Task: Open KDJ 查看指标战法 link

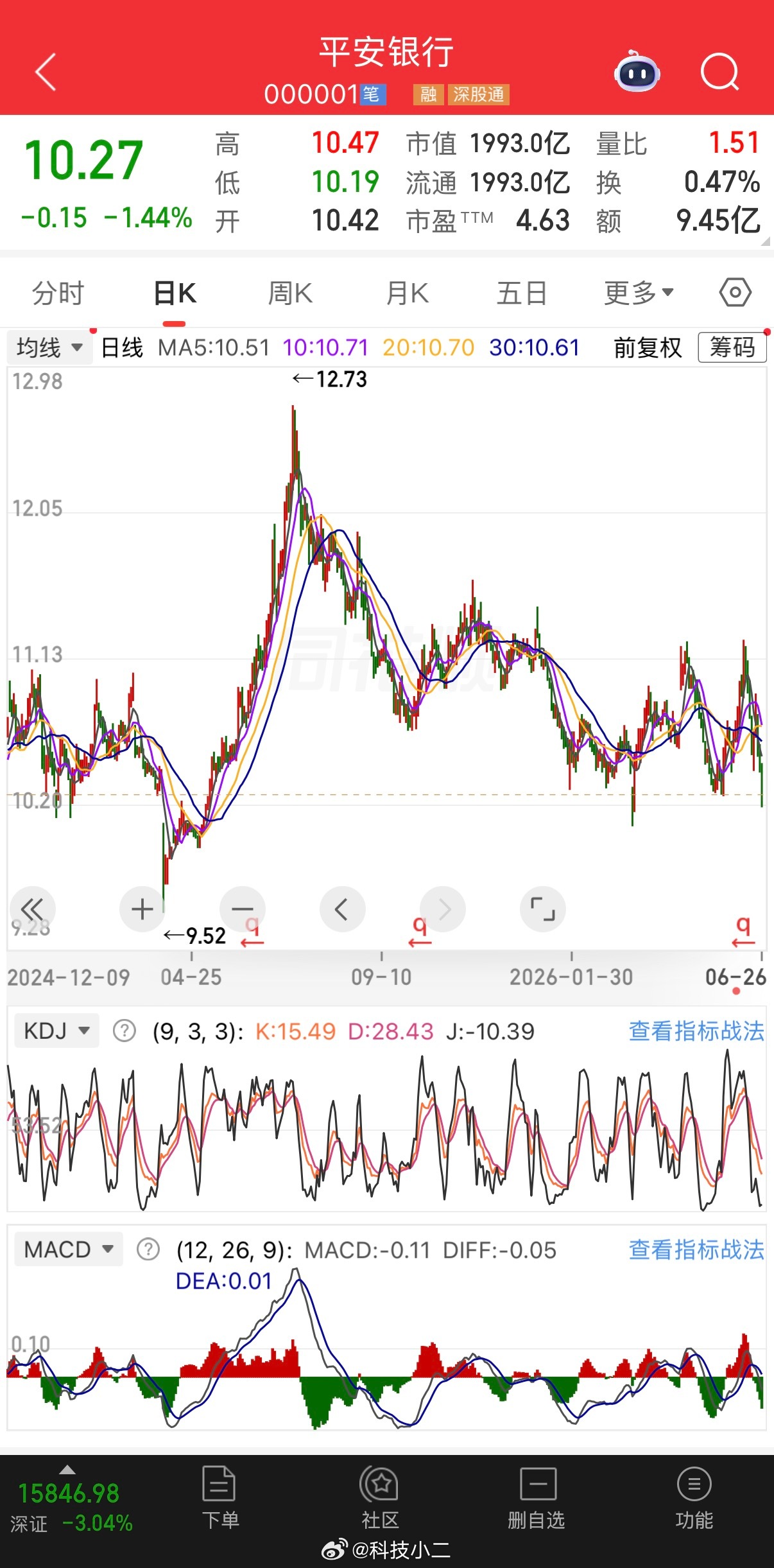Action: [696, 1031]
